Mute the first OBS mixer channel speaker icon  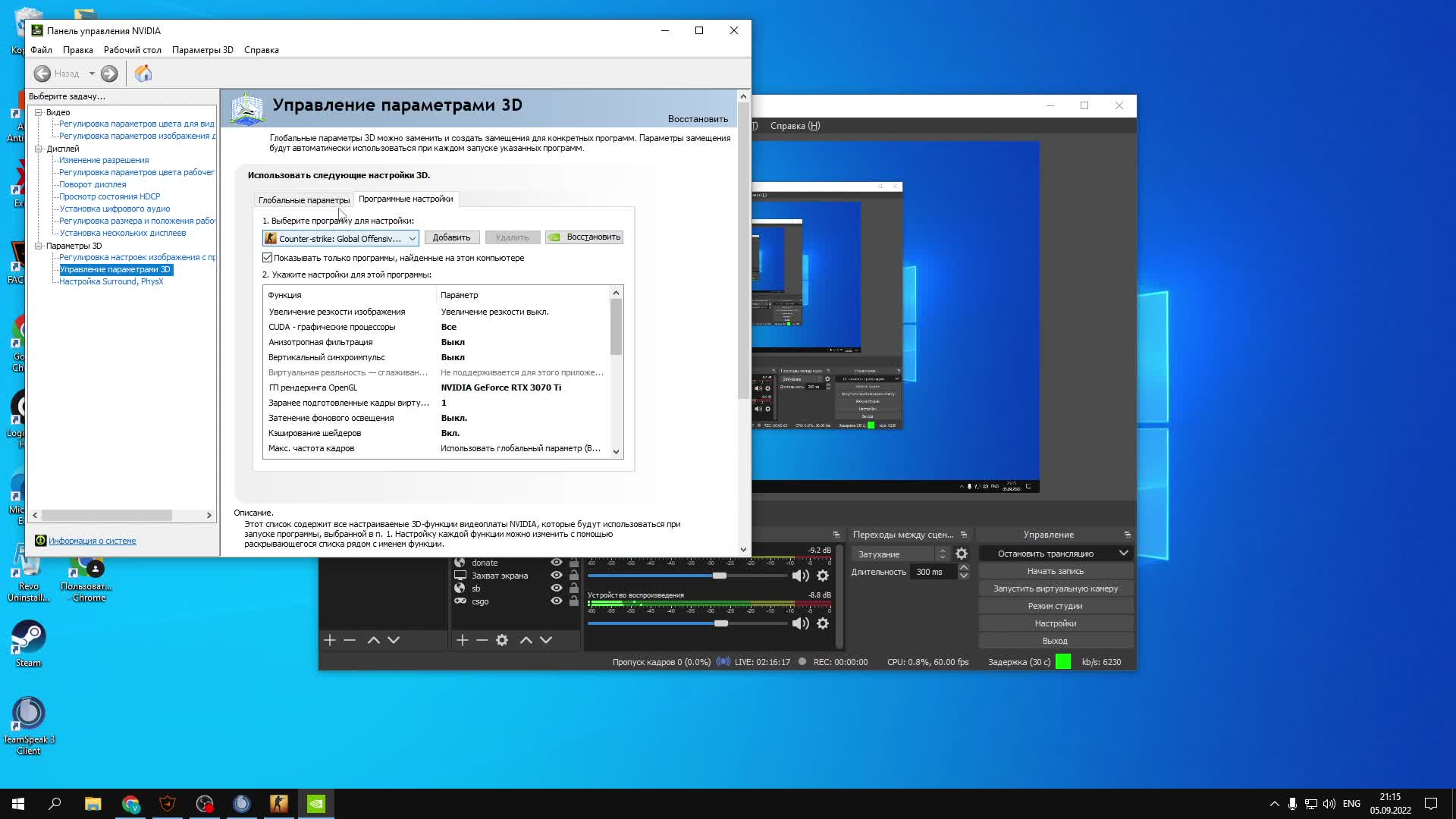click(800, 576)
